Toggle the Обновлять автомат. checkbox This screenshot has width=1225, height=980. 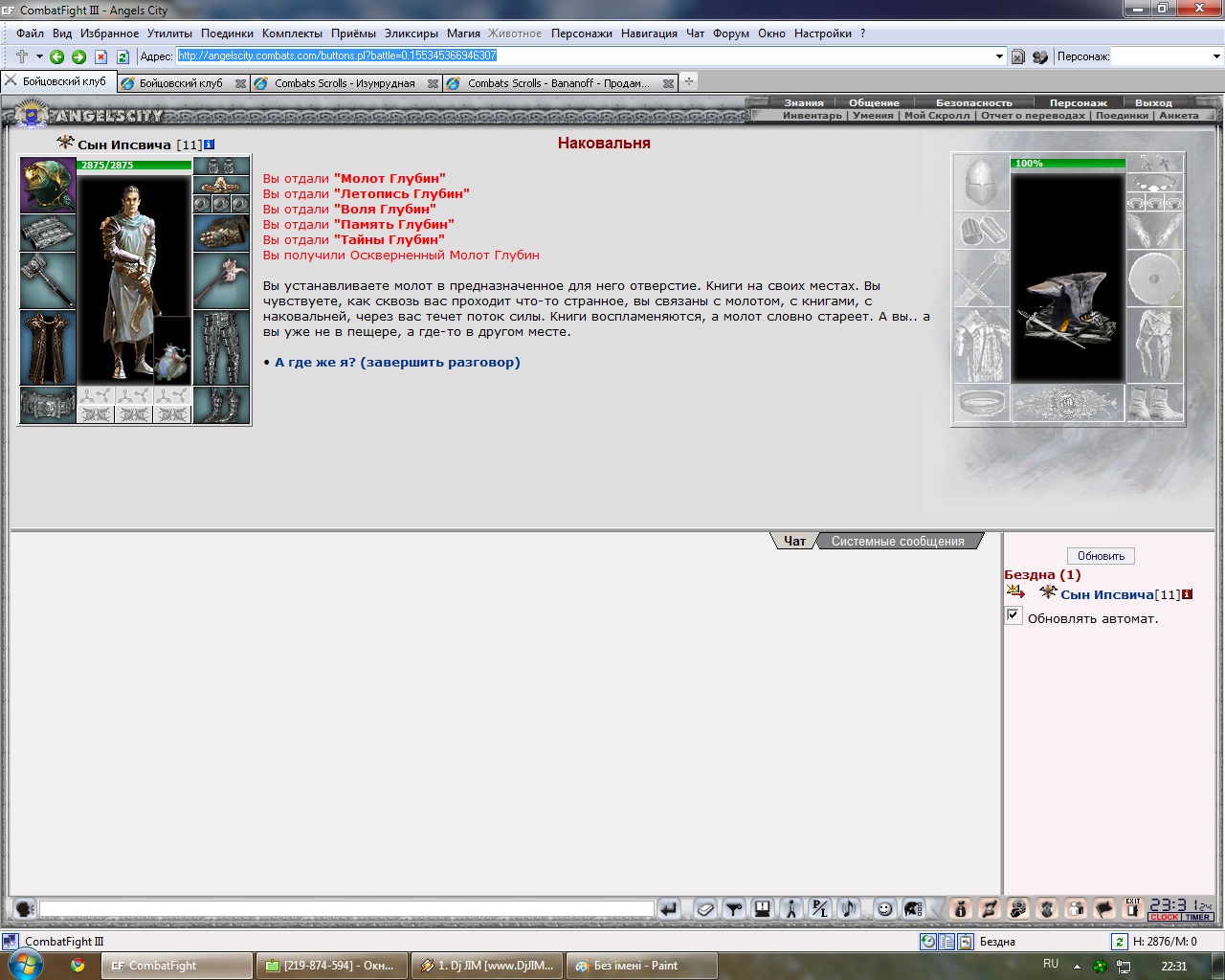pyautogui.click(x=1013, y=615)
